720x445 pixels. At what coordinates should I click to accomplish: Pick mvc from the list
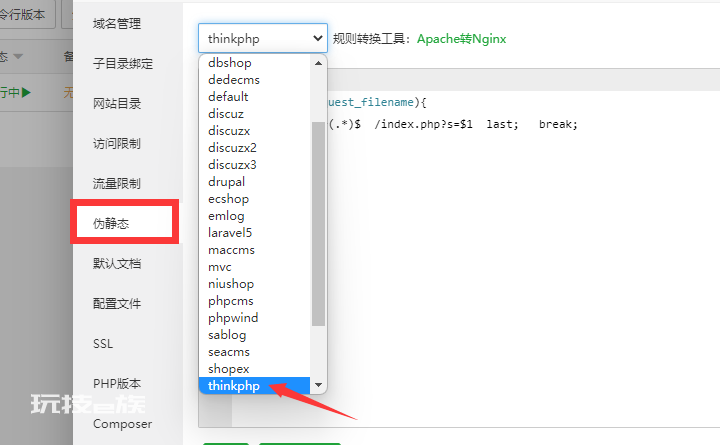coord(255,266)
